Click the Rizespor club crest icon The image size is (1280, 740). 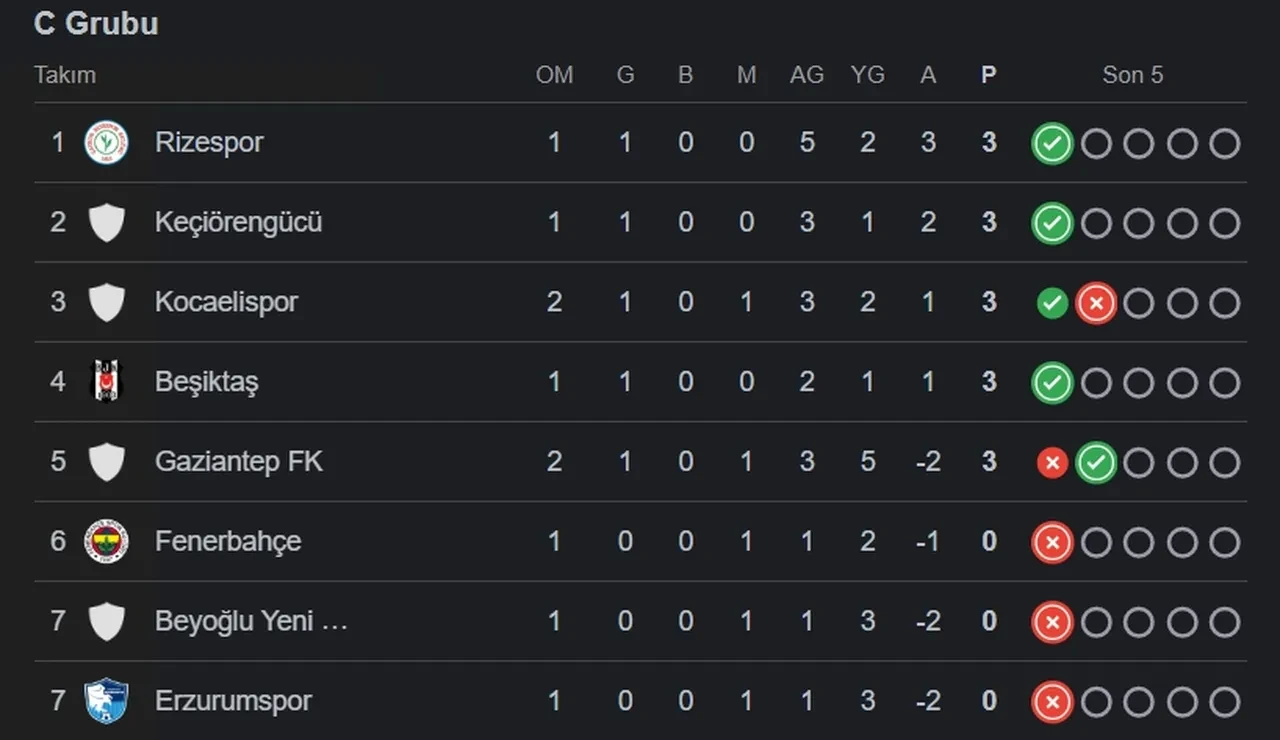pos(106,142)
